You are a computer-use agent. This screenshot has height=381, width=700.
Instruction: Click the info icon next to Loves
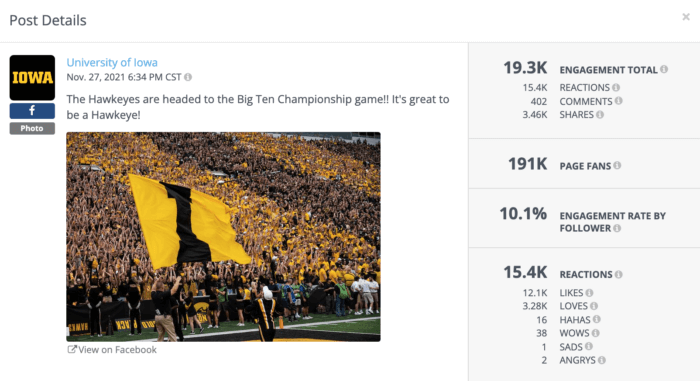tap(594, 306)
